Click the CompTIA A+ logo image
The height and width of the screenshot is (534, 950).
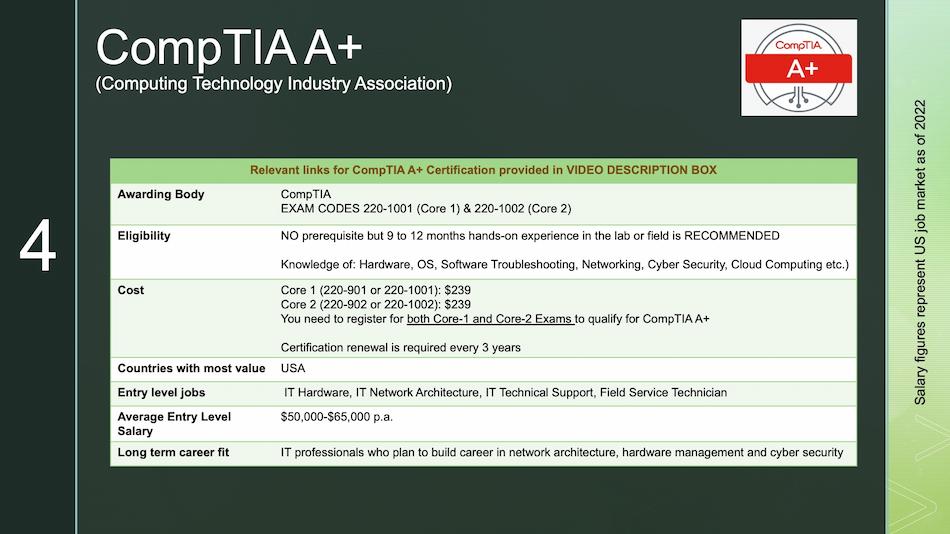tap(798, 67)
